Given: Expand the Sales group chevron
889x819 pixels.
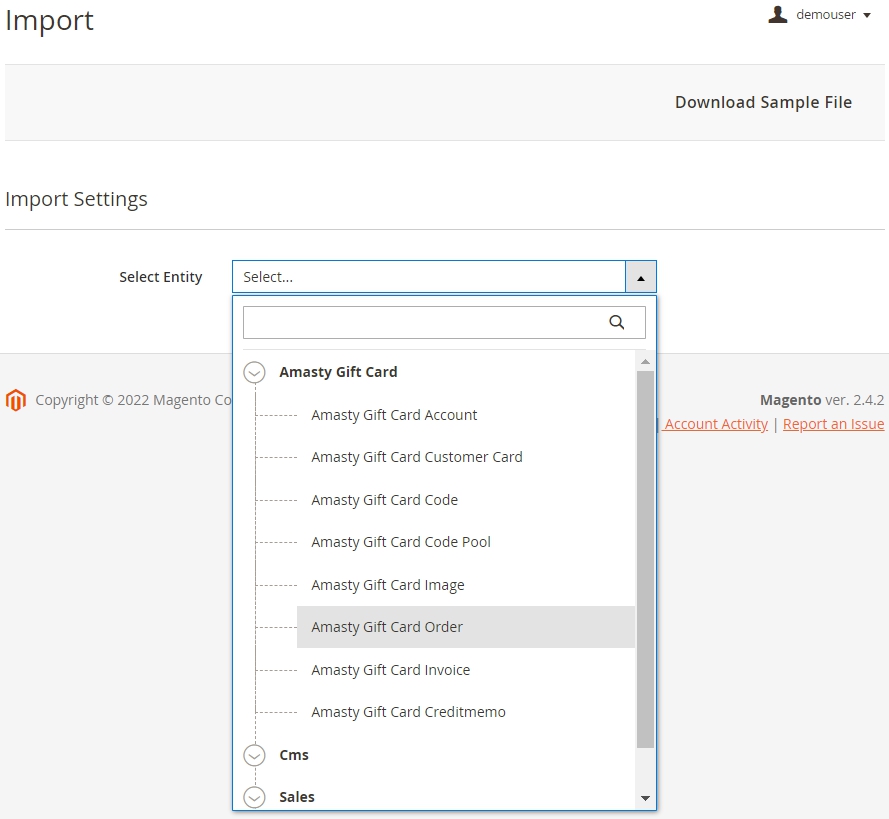Looking at the screenshot, I should pyautogui.click(x=255, y=797).
